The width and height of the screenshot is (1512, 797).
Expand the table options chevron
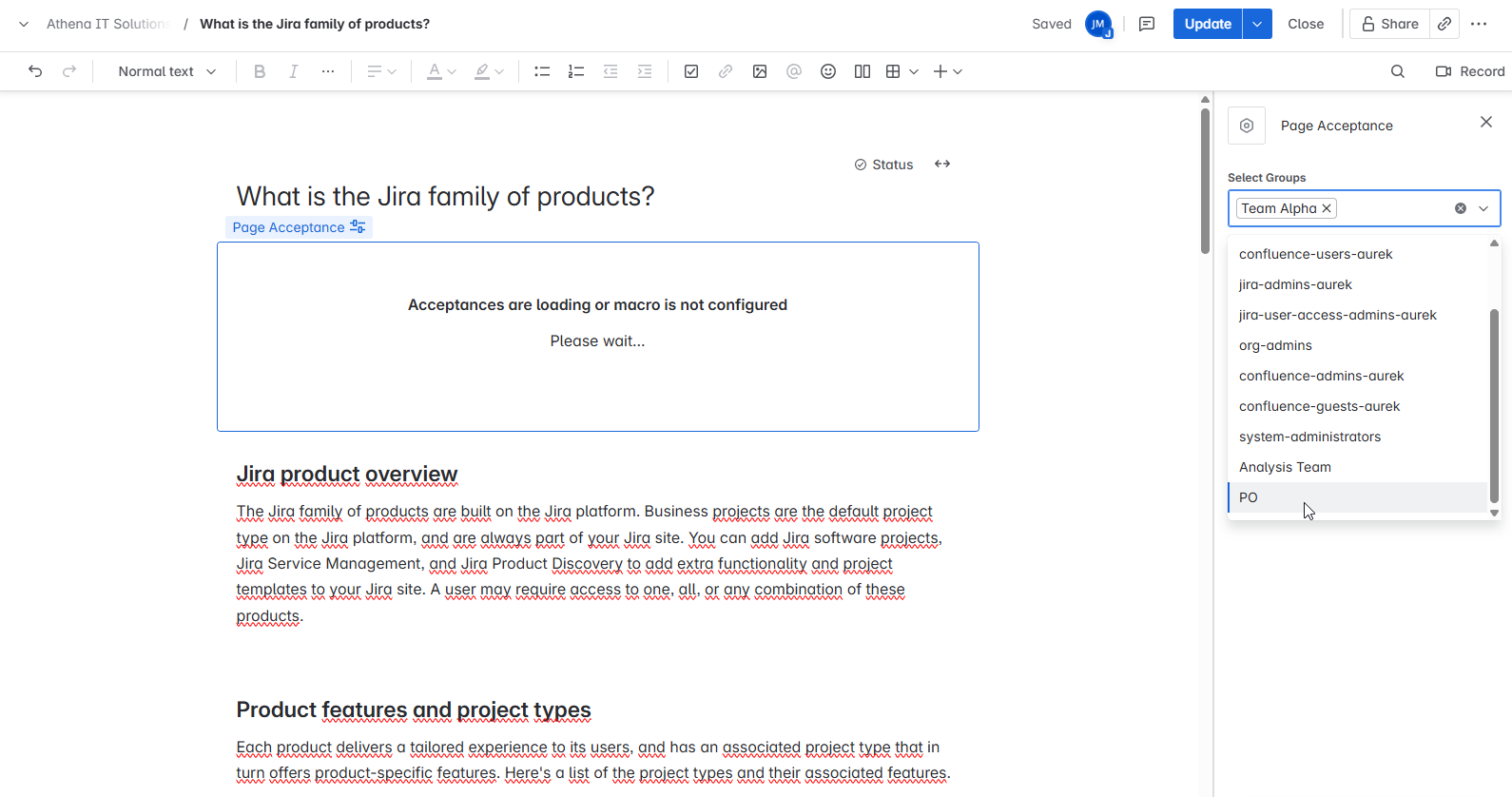[914, 71]
